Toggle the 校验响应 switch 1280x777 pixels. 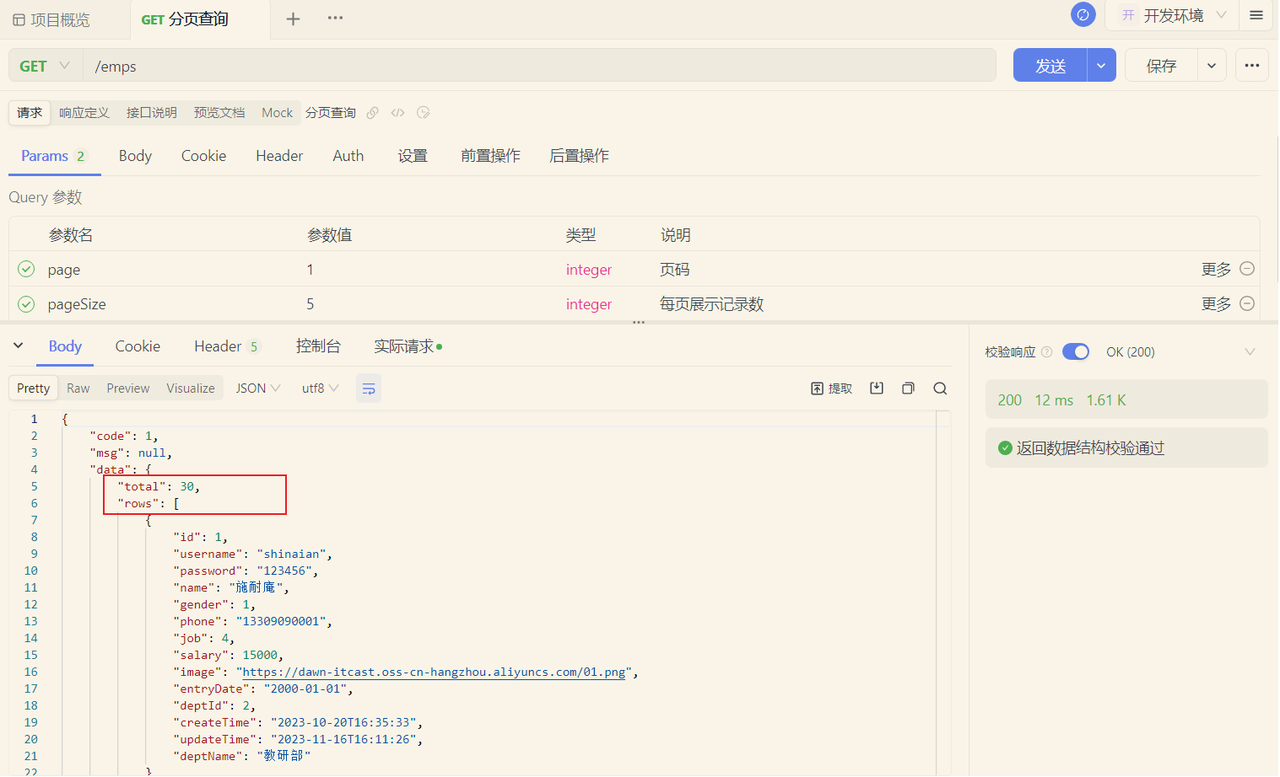1075,352
